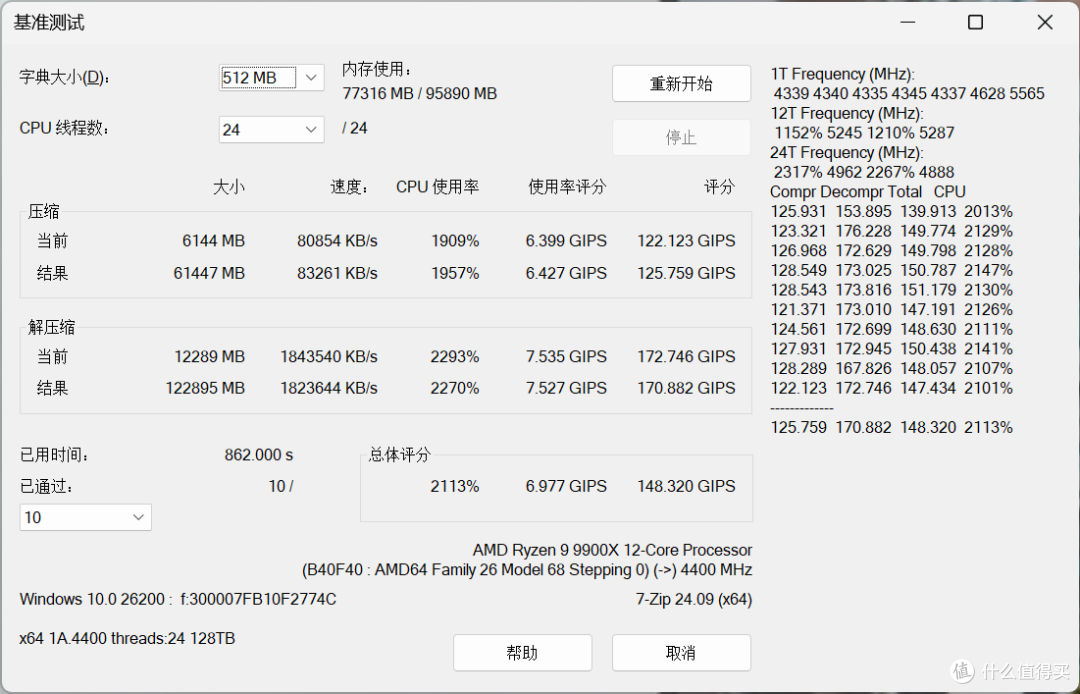Select the B40F40 AMD64 Family 26 stepping line
This screenshot has width=1080, height=694.
tap(527, 570)
